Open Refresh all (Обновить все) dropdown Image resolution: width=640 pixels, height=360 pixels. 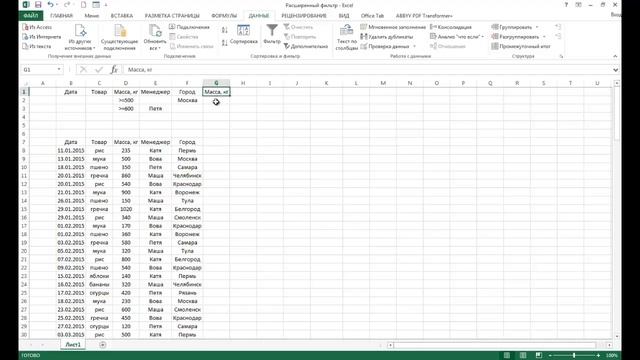click(x=155, y=37)
